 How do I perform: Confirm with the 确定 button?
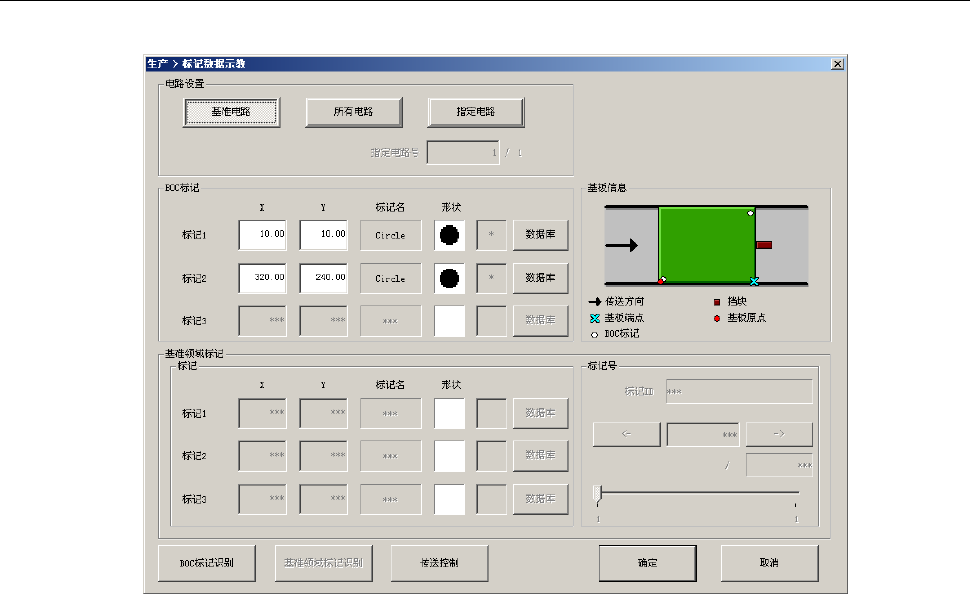(x=647, y=563)
